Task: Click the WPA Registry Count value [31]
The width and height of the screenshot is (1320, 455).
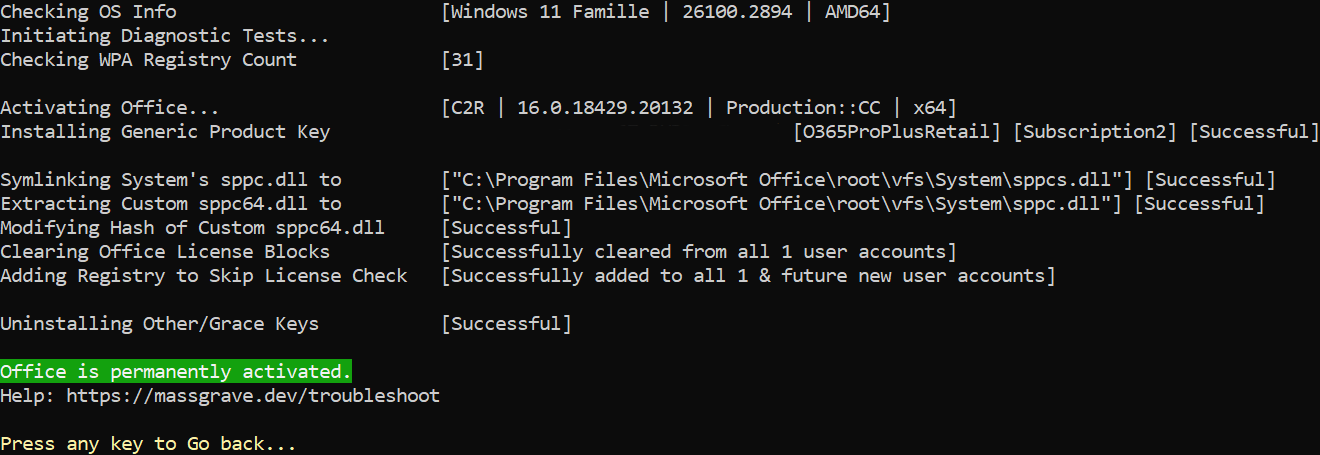Action: pos(463,60)
